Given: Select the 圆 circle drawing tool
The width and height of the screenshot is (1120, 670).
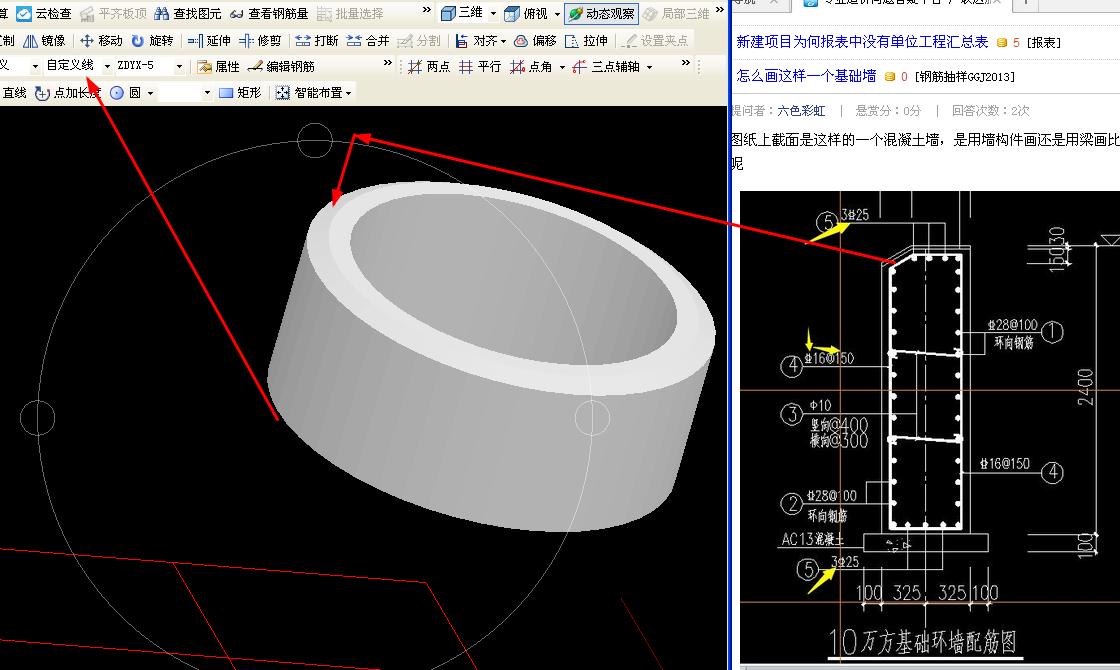Looking at the screenshot, I should click(126, 93).
